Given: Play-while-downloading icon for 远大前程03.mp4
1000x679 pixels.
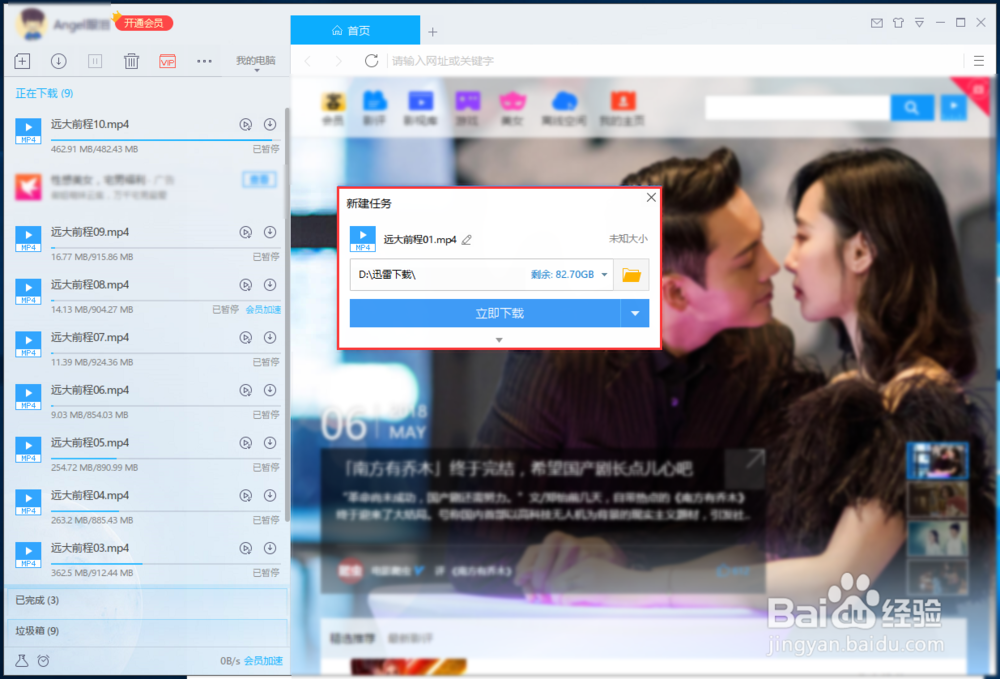Looking at the screenshot, I should pyautogui.click(x=246, y=548).
